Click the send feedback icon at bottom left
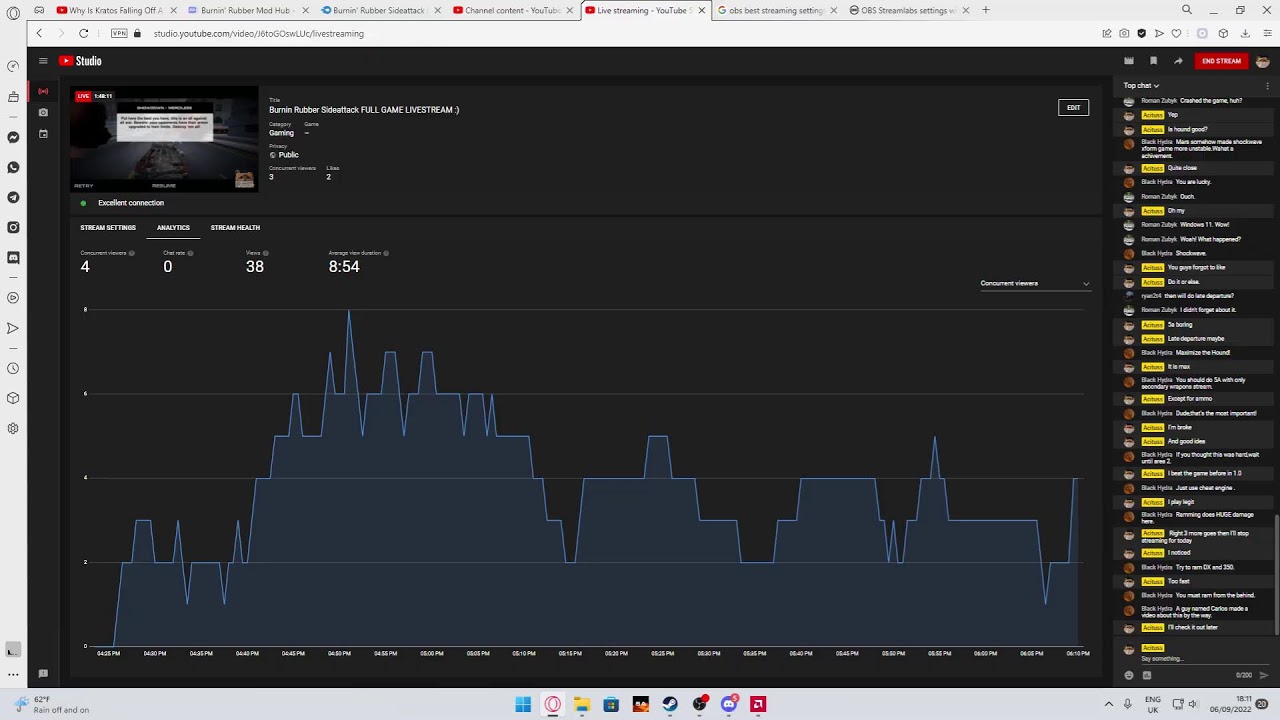1280x720 pixels. click(x=43, y=674)
